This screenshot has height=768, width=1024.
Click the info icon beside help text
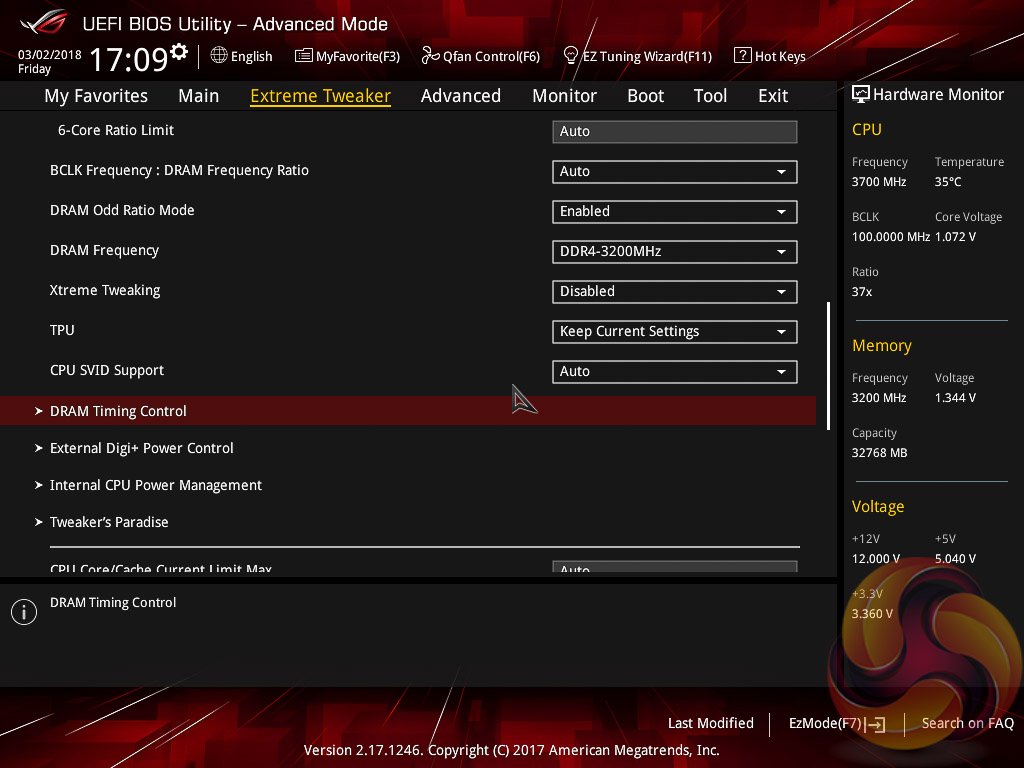pyautogui.click(x=24, y=612)
